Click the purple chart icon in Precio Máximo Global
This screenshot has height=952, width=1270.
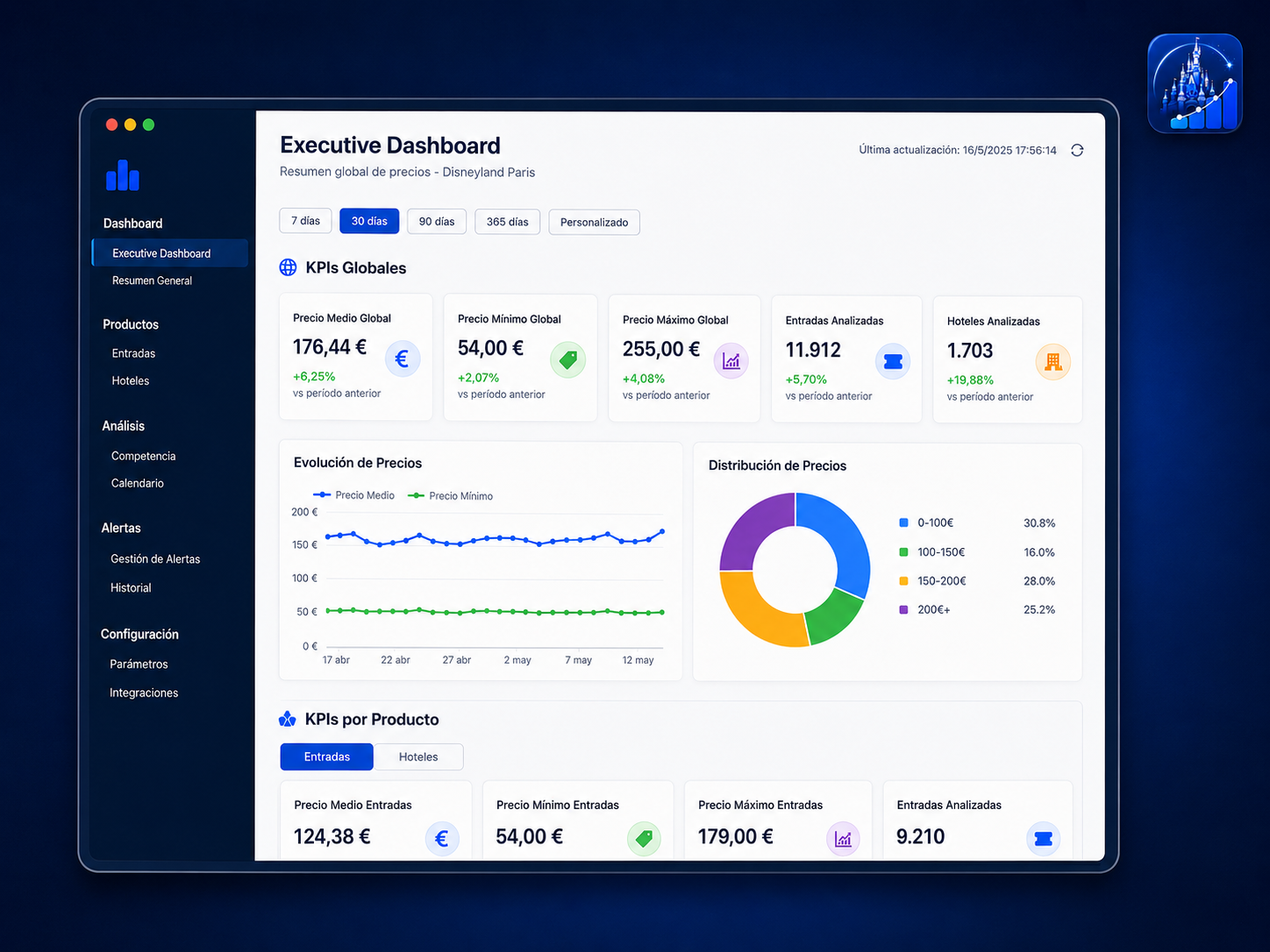731,361
